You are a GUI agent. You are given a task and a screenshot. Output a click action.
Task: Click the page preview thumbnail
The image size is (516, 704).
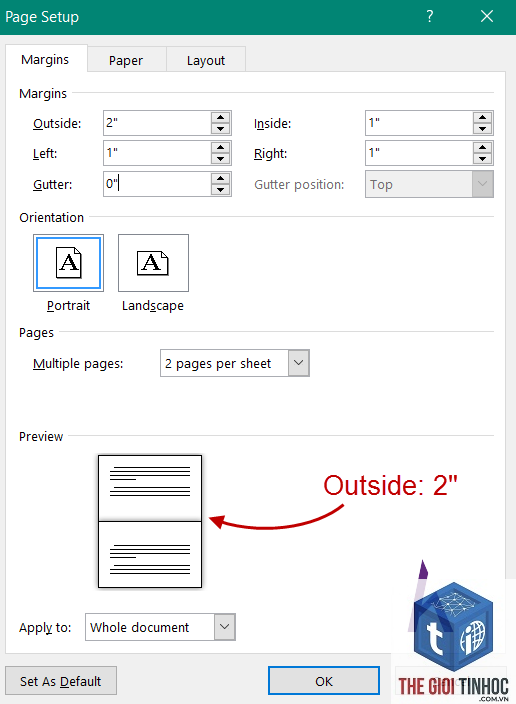(x=150, y=521)
